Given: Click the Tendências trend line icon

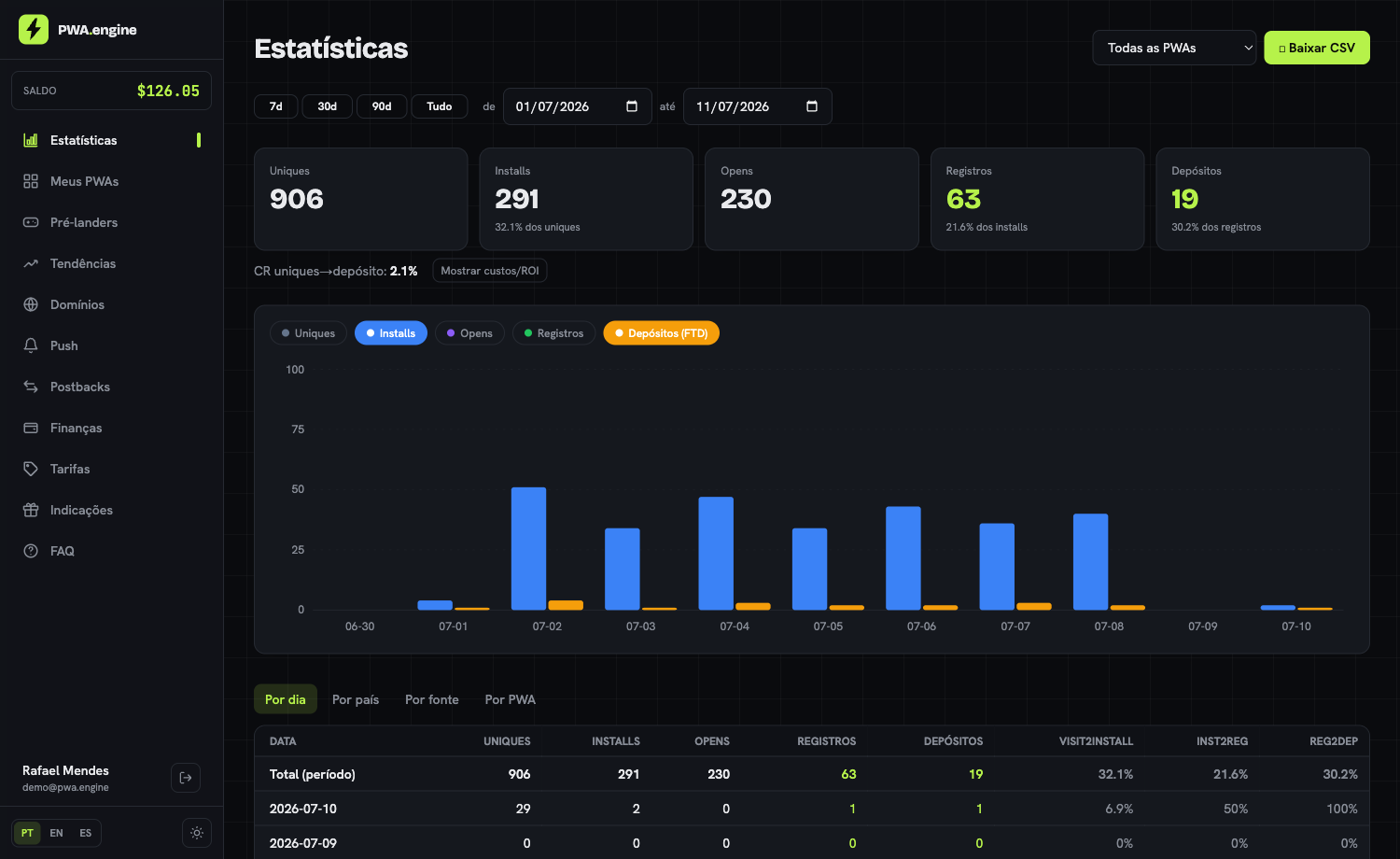Looking at the screenshot, I should click(x=31, y=263).
